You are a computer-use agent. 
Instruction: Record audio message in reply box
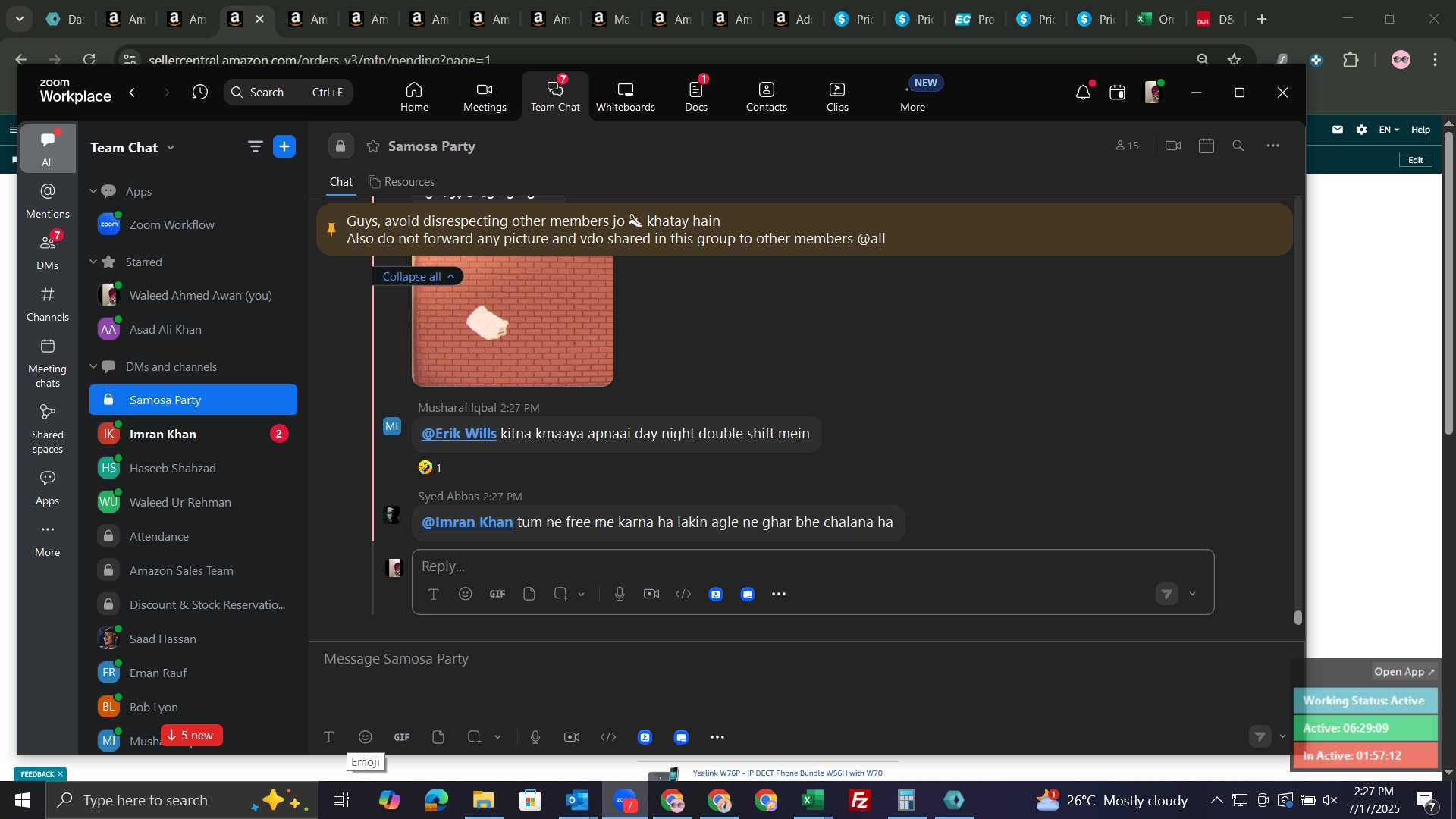coord(620,594)
